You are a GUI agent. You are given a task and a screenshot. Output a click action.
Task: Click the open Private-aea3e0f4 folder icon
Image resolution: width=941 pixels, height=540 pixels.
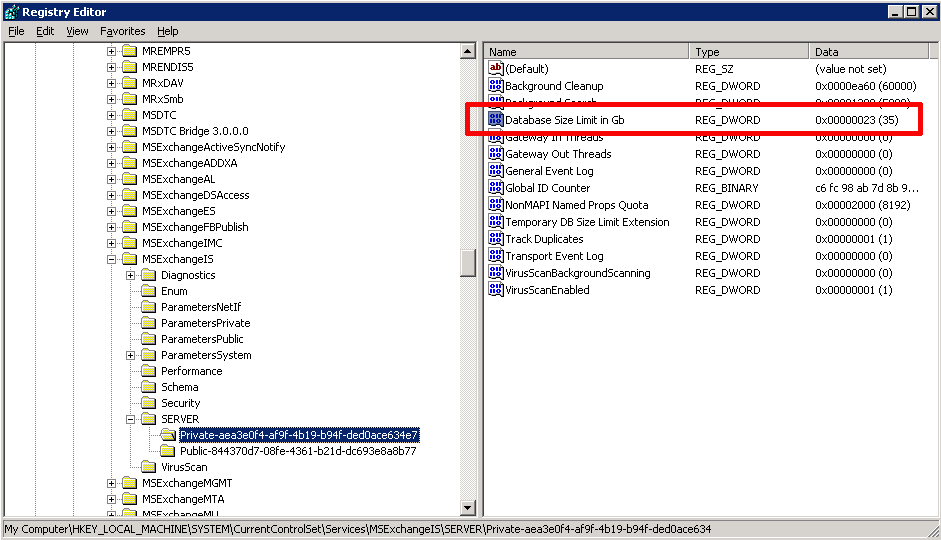[168, 435]
